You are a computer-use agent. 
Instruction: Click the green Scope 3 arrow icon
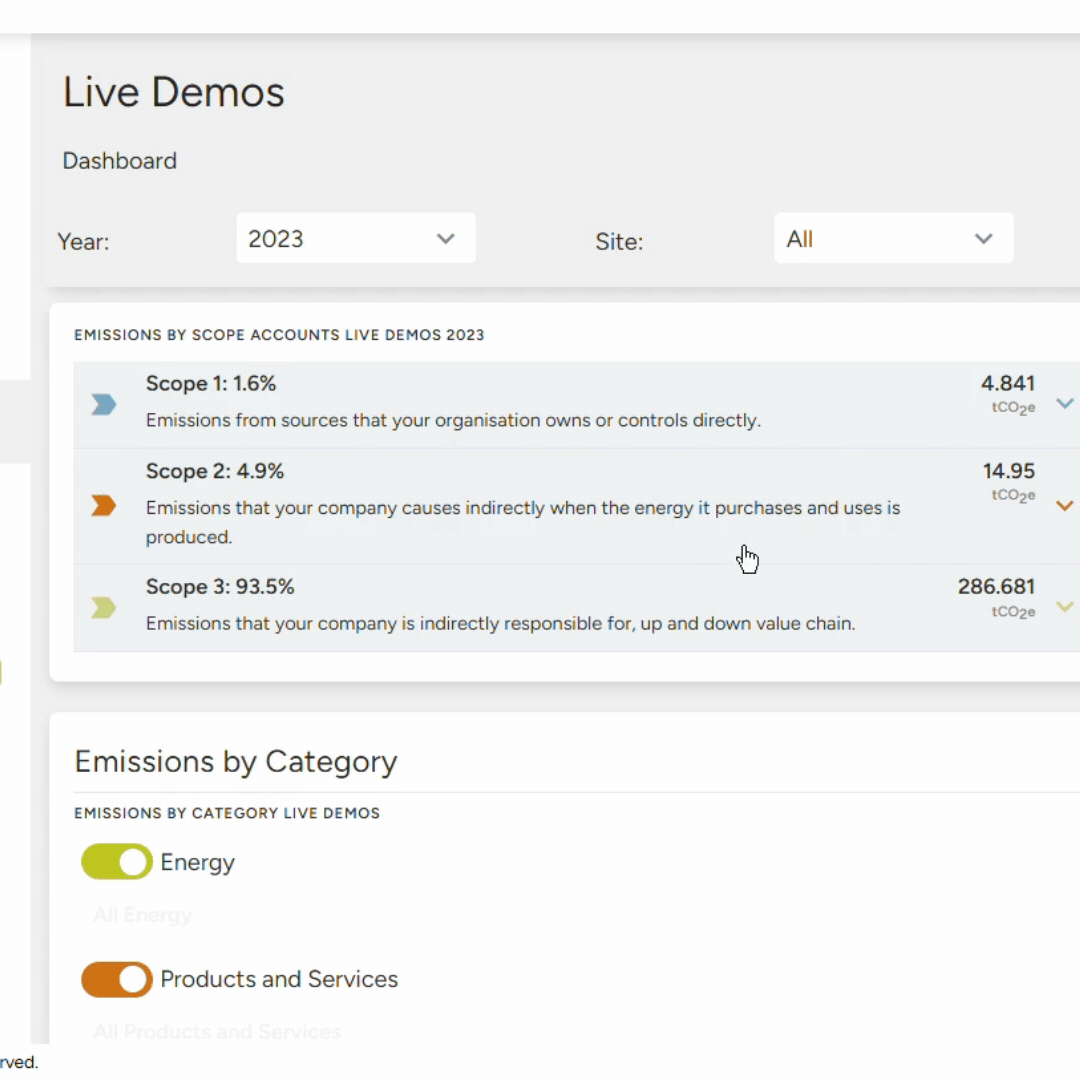click(x=103, y=608)
